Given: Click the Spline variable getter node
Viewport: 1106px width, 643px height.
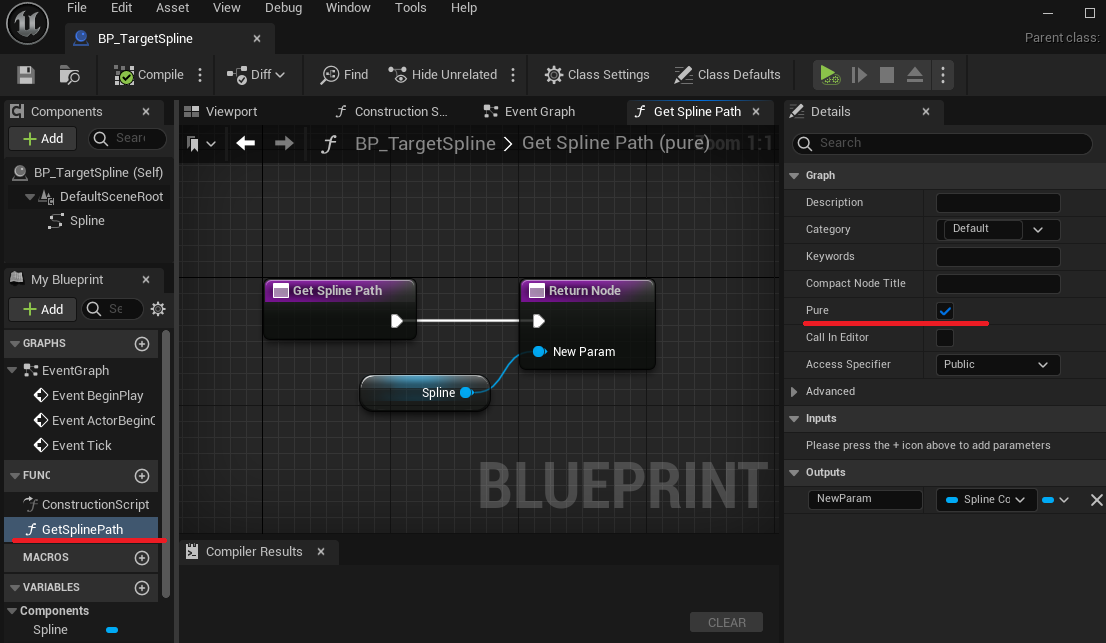Looking at the screenshot, I should pos(424,393).
